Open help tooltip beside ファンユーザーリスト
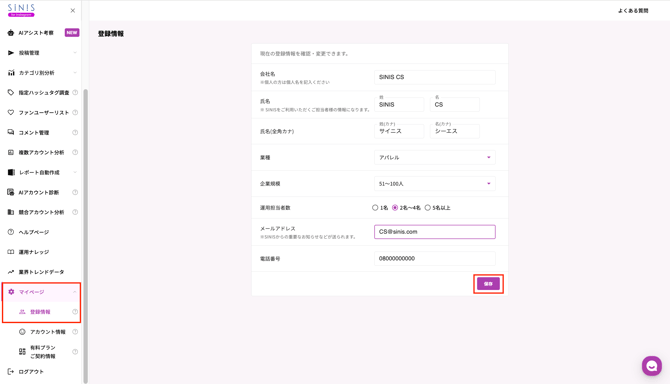This screenshot has height=384, width=670. tap(75, 112)
